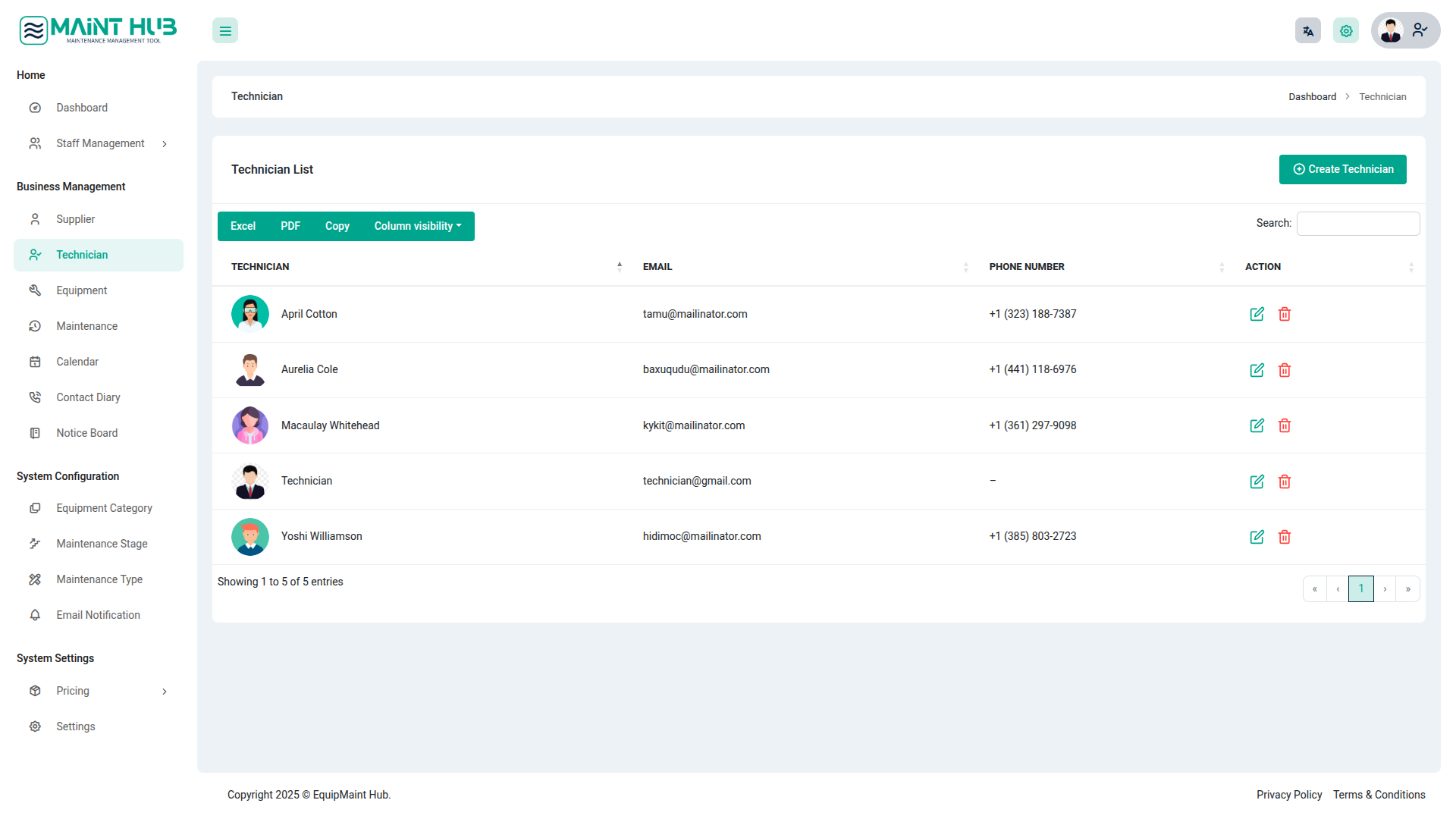Image resolution: width=1456 pixels, height=819 pixels.
Task: Click the teal settings gear icon in header
Action: click(1346, 31)
